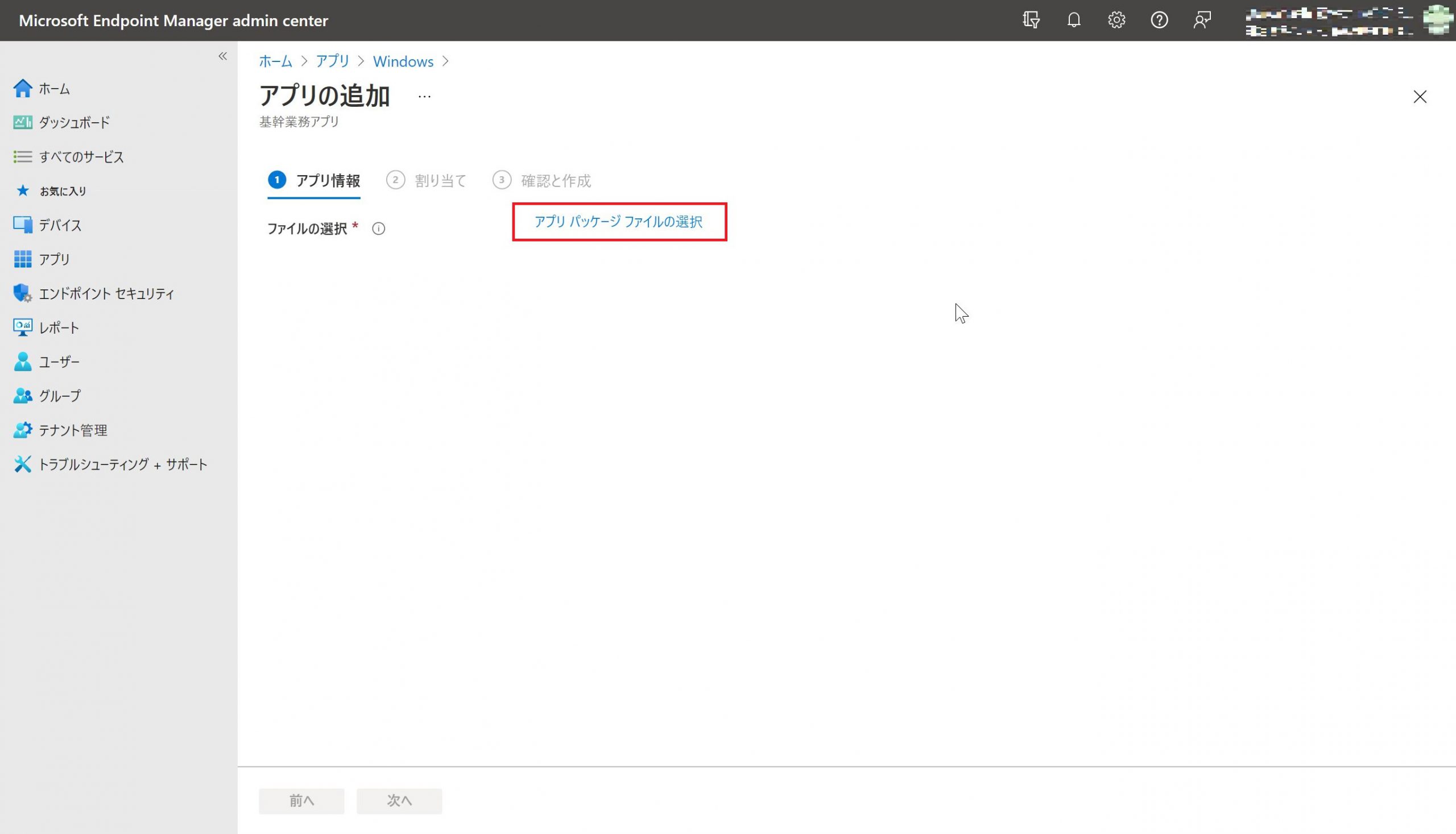Open the ellipsis menu next to アプリの追加
Screen dimensions: 1456x834
point(424,97)
